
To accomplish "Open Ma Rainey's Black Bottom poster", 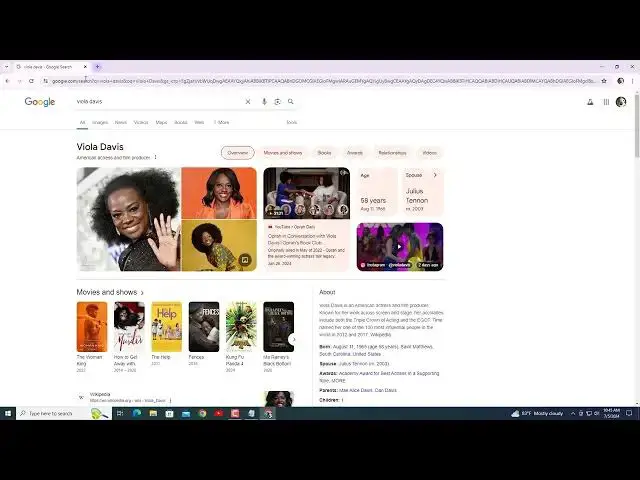I will point(279,327).
